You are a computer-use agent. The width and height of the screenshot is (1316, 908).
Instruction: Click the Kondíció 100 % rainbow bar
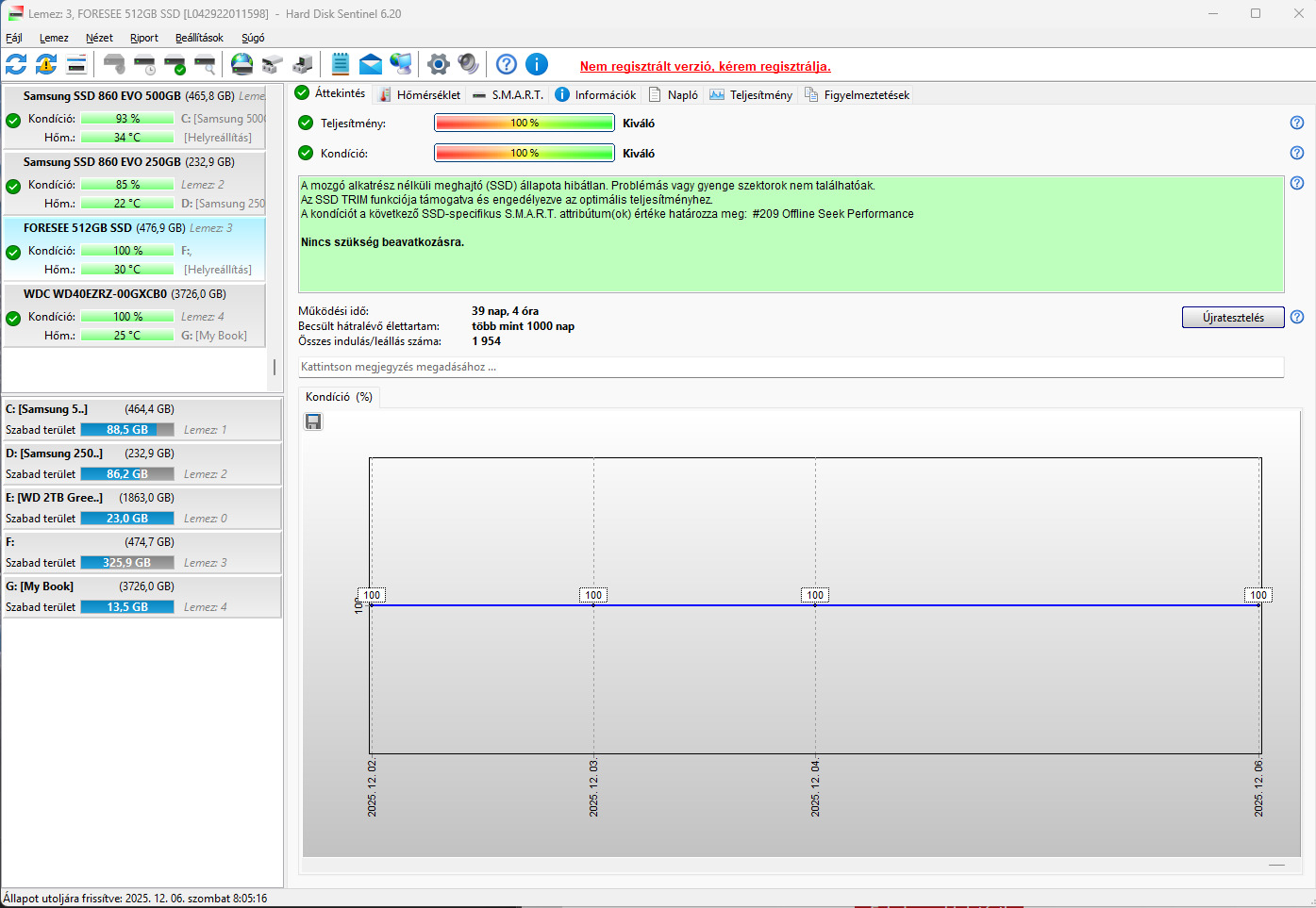point(525,153)
